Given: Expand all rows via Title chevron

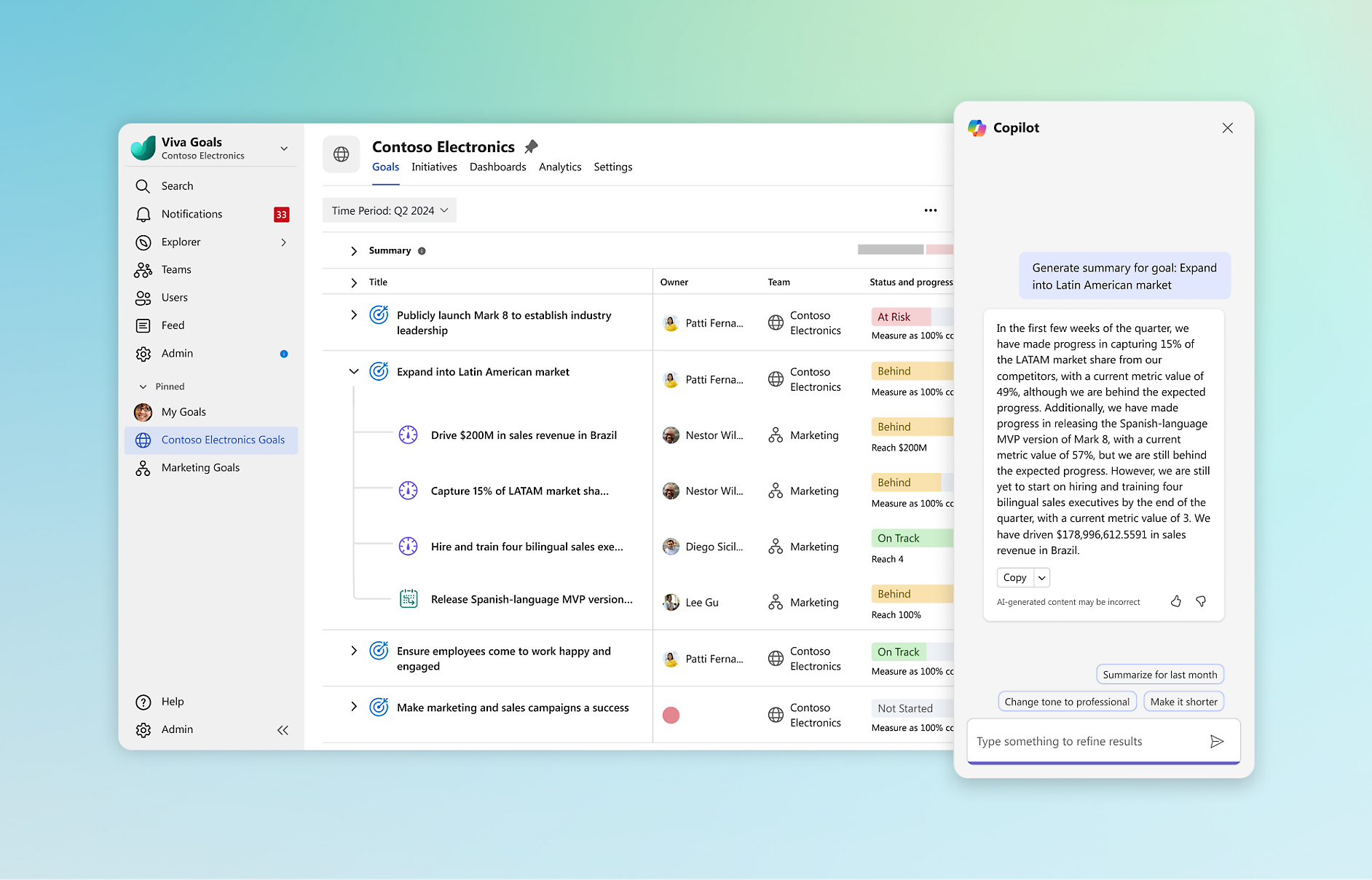Looking at the screenshot, I should pos(354,282).
